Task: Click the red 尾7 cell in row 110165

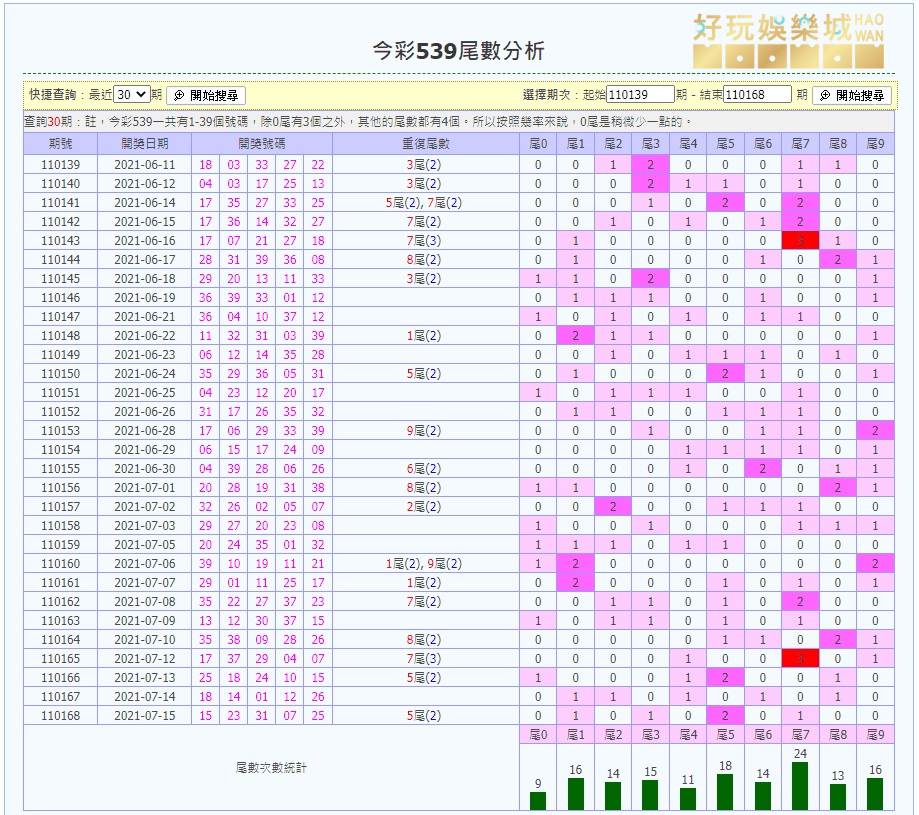Action: [x=800, y=658]
